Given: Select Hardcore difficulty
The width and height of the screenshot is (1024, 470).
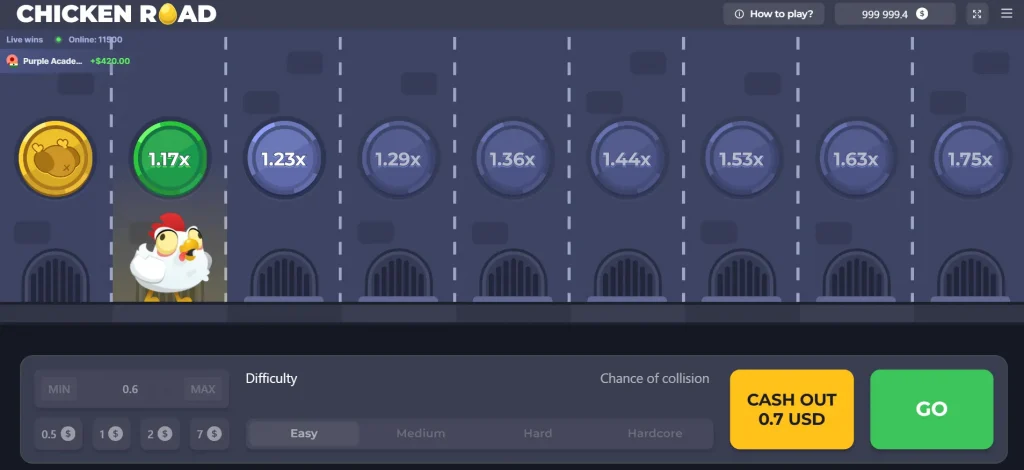Looking at the screenshot, I should [654, 433].
